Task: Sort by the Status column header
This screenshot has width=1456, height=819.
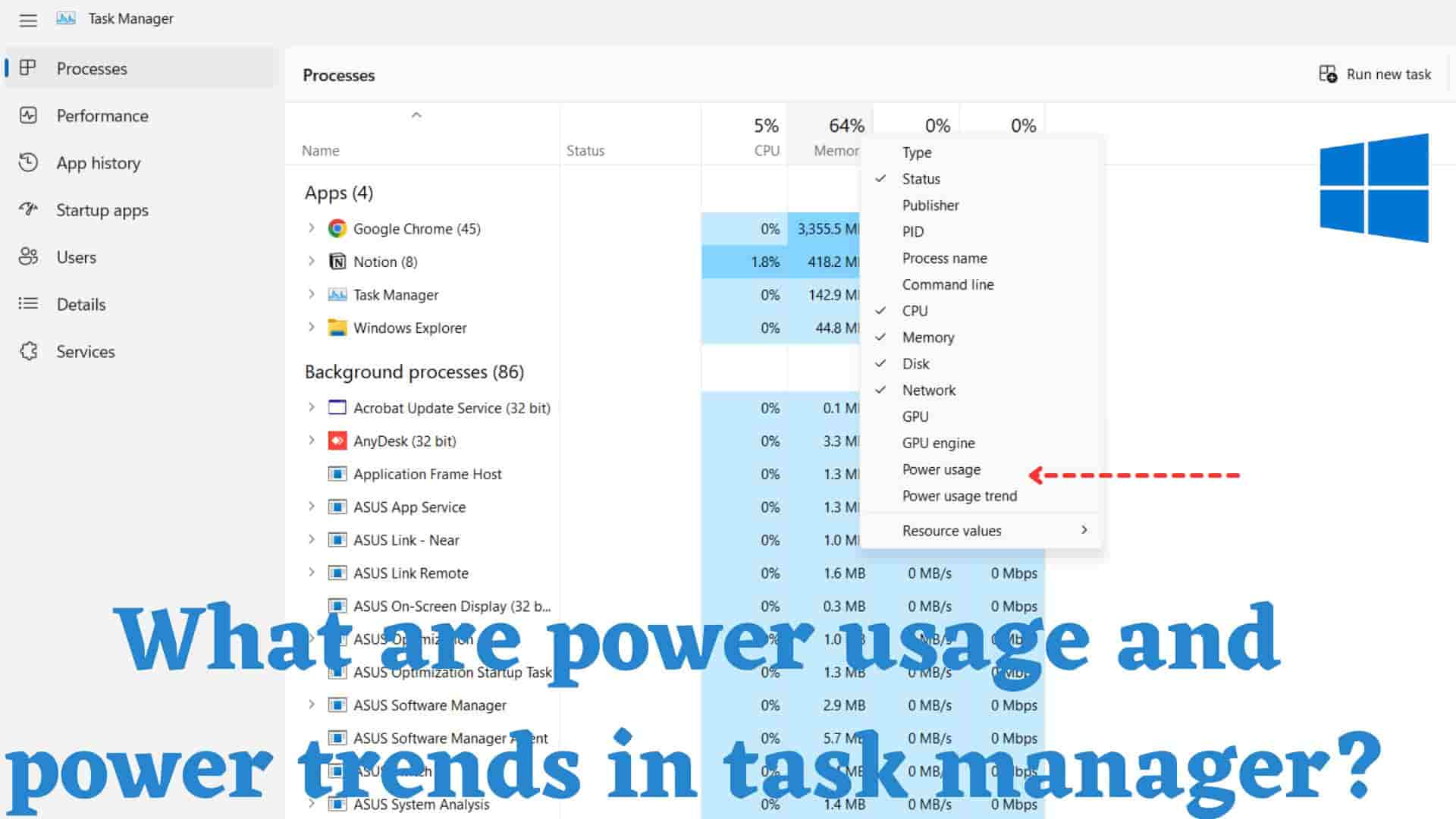Action: 631,134
